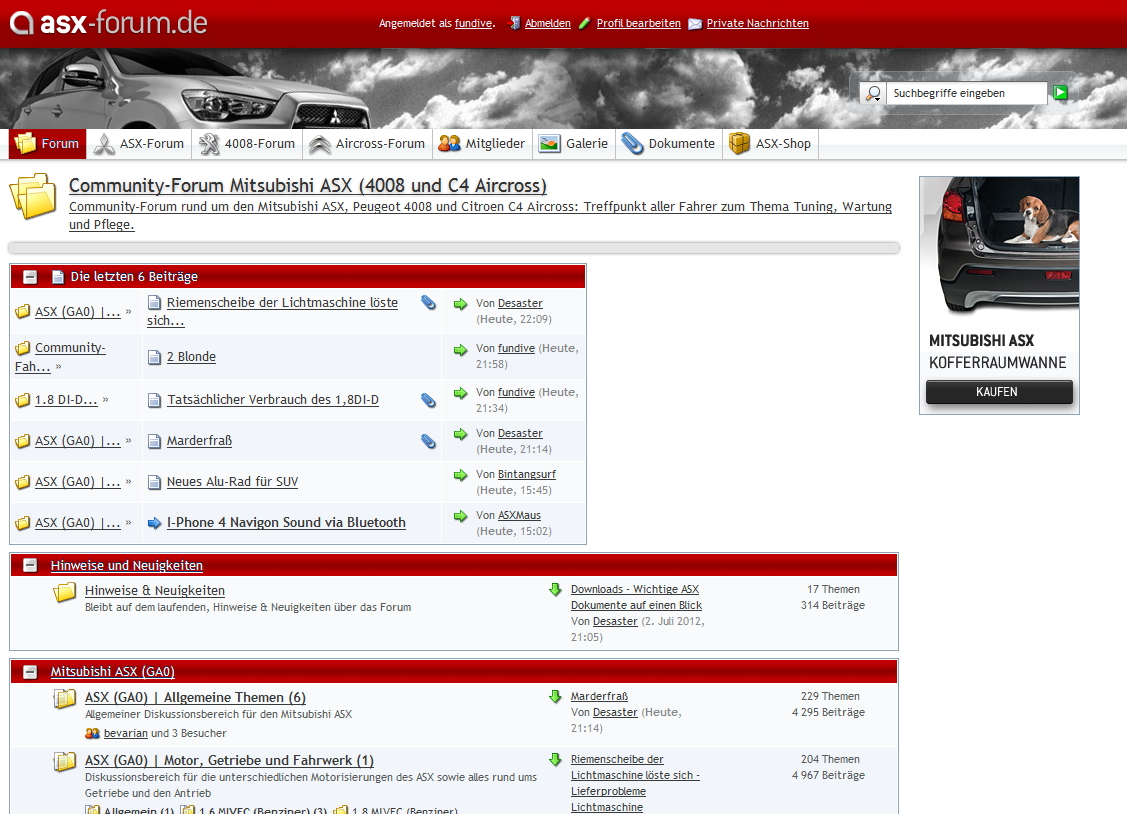Collapse the Hinweise und Neuigkeiten category

point(30,565)
